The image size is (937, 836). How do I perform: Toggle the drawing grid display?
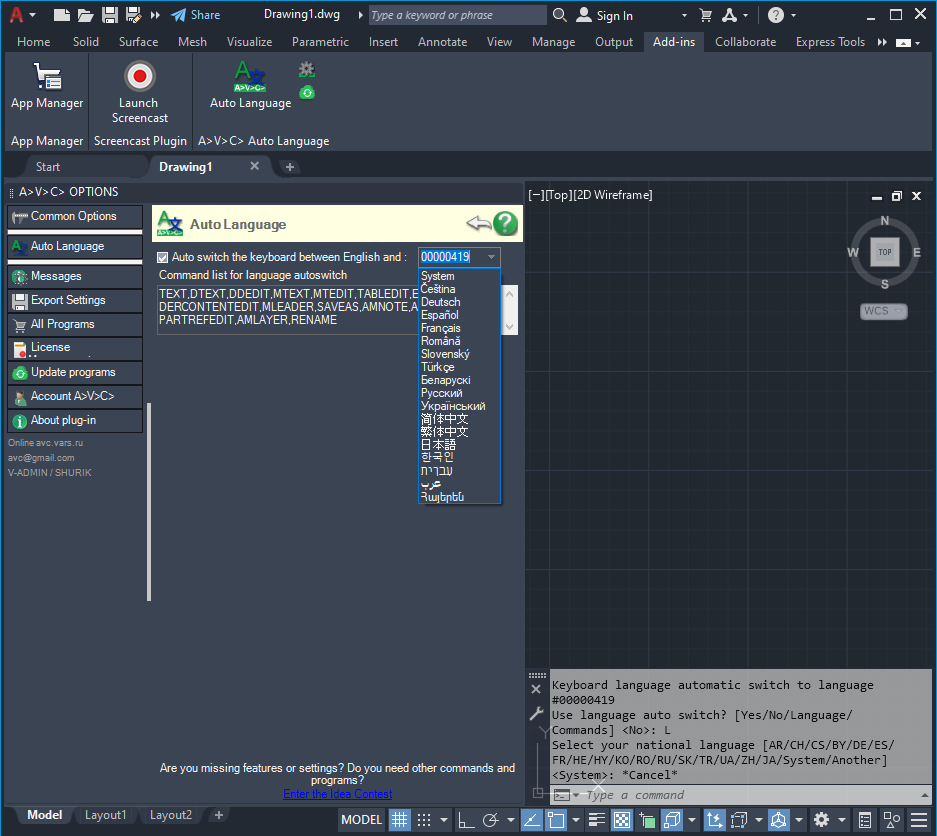click(x=399, y=819)
